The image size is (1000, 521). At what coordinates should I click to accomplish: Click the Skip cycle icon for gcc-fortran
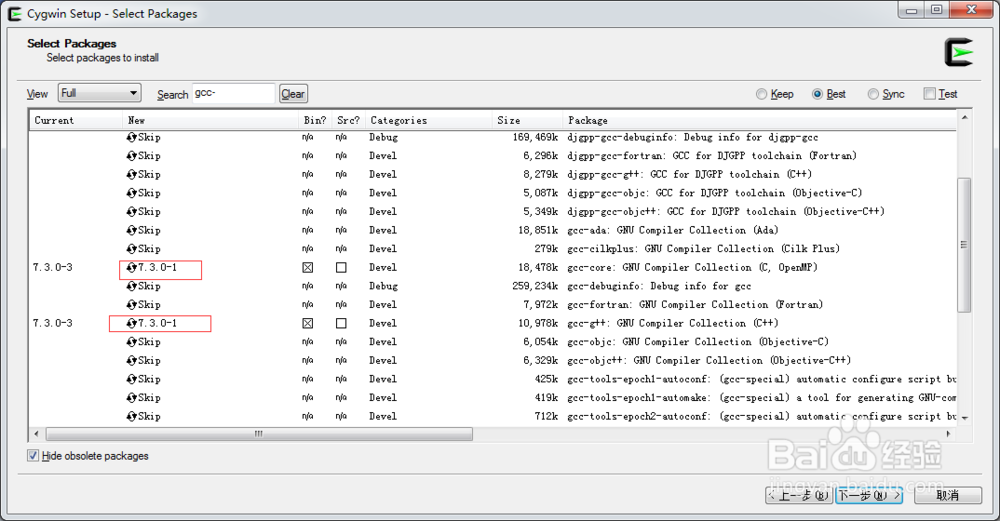pos(131,304)
